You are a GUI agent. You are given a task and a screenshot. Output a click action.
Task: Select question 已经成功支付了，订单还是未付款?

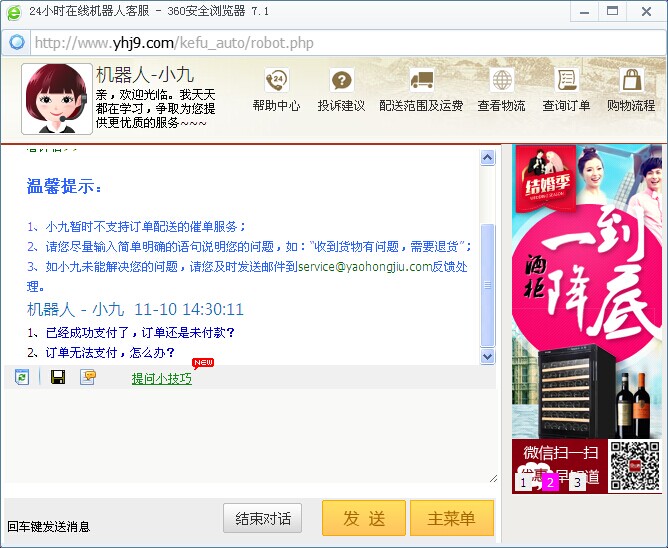140,332
